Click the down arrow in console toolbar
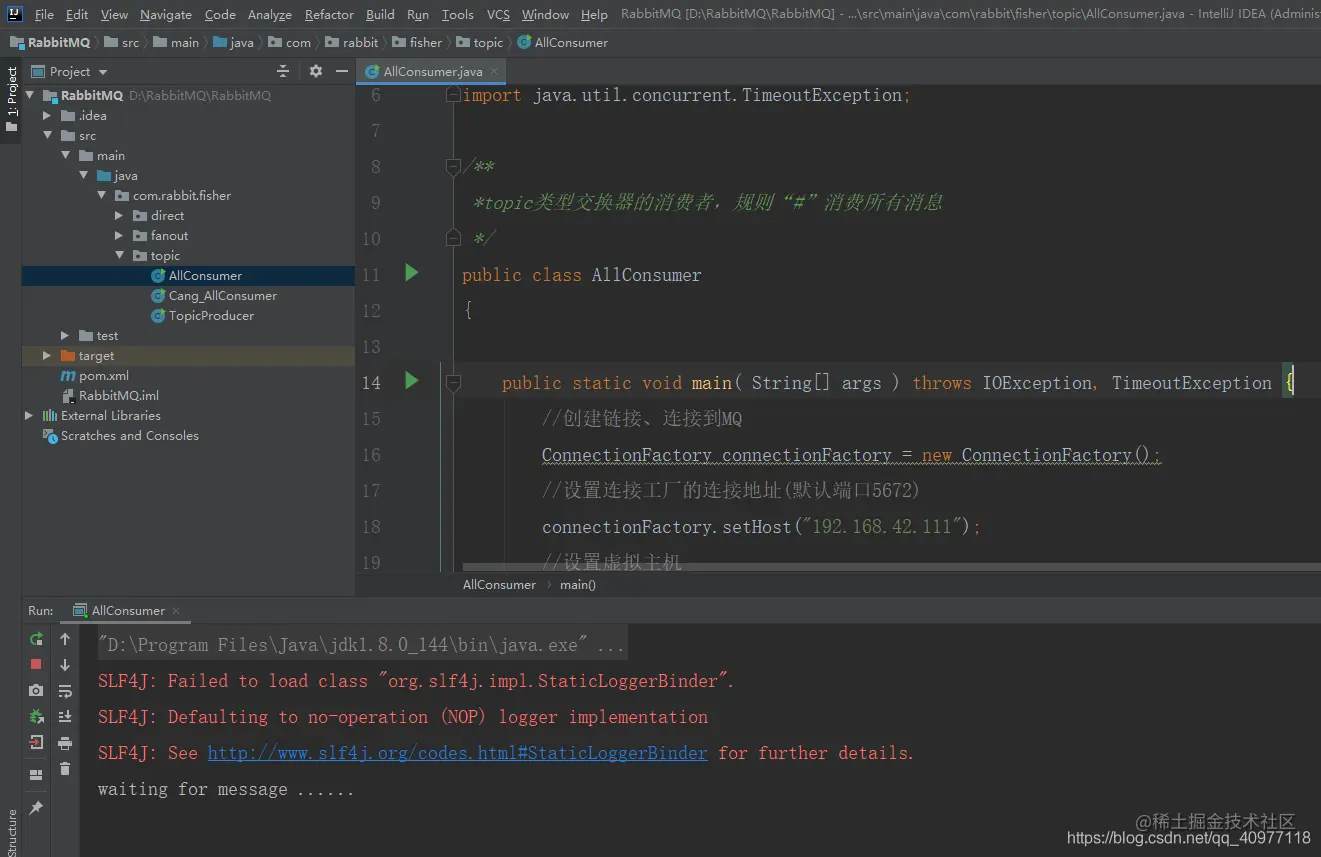 [65, 664]
